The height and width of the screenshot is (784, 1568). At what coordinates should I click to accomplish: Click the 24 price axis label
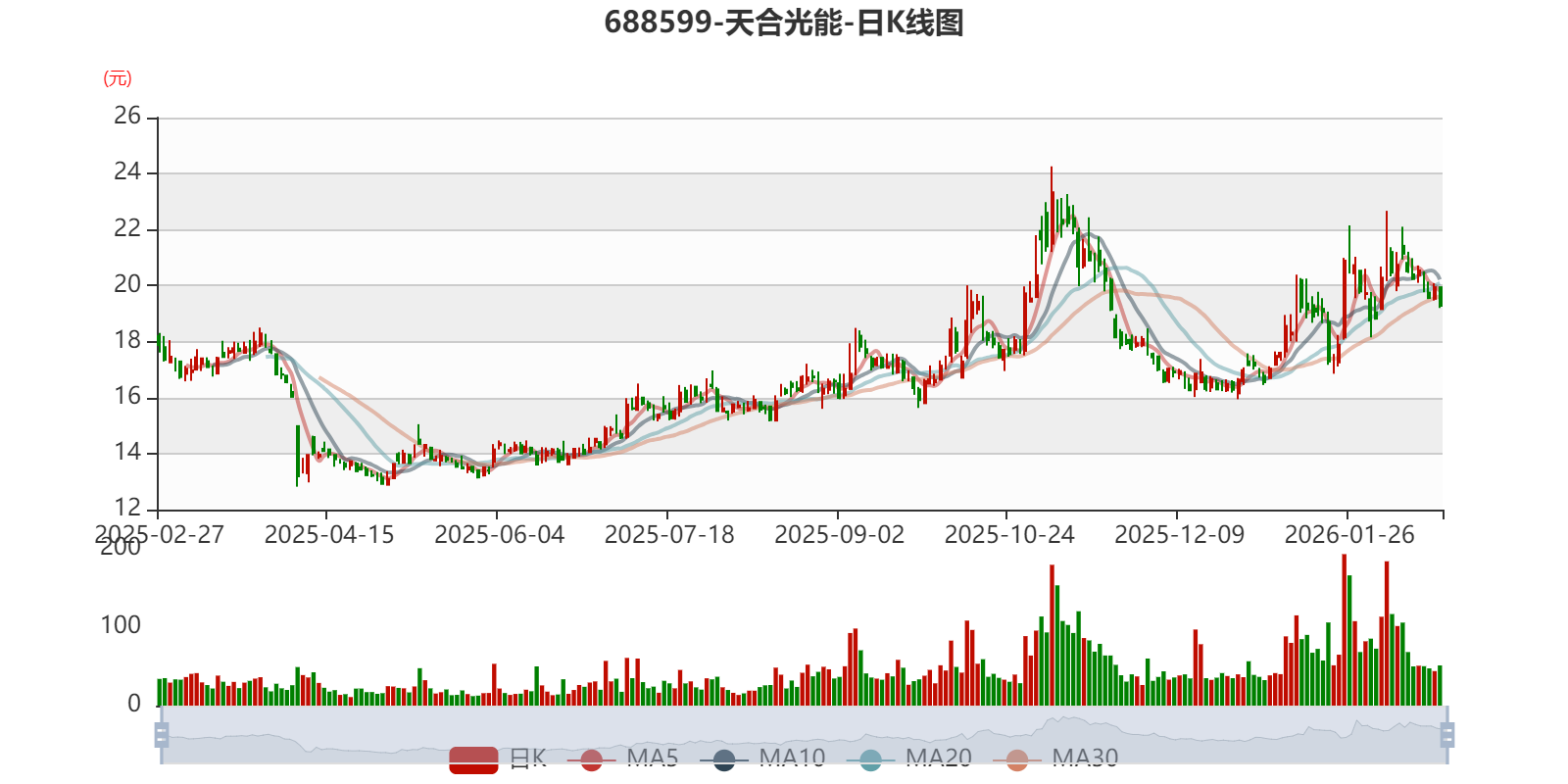(x=127, y=172)
